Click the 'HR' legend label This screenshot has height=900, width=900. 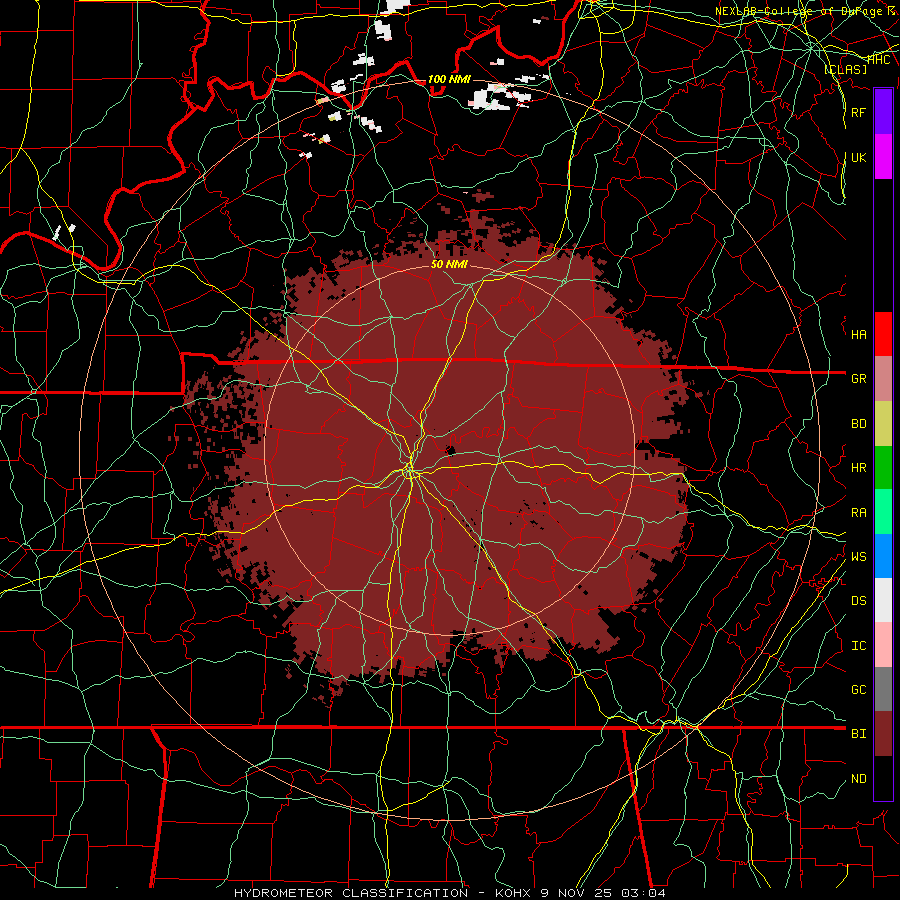[x=858, y=468]
